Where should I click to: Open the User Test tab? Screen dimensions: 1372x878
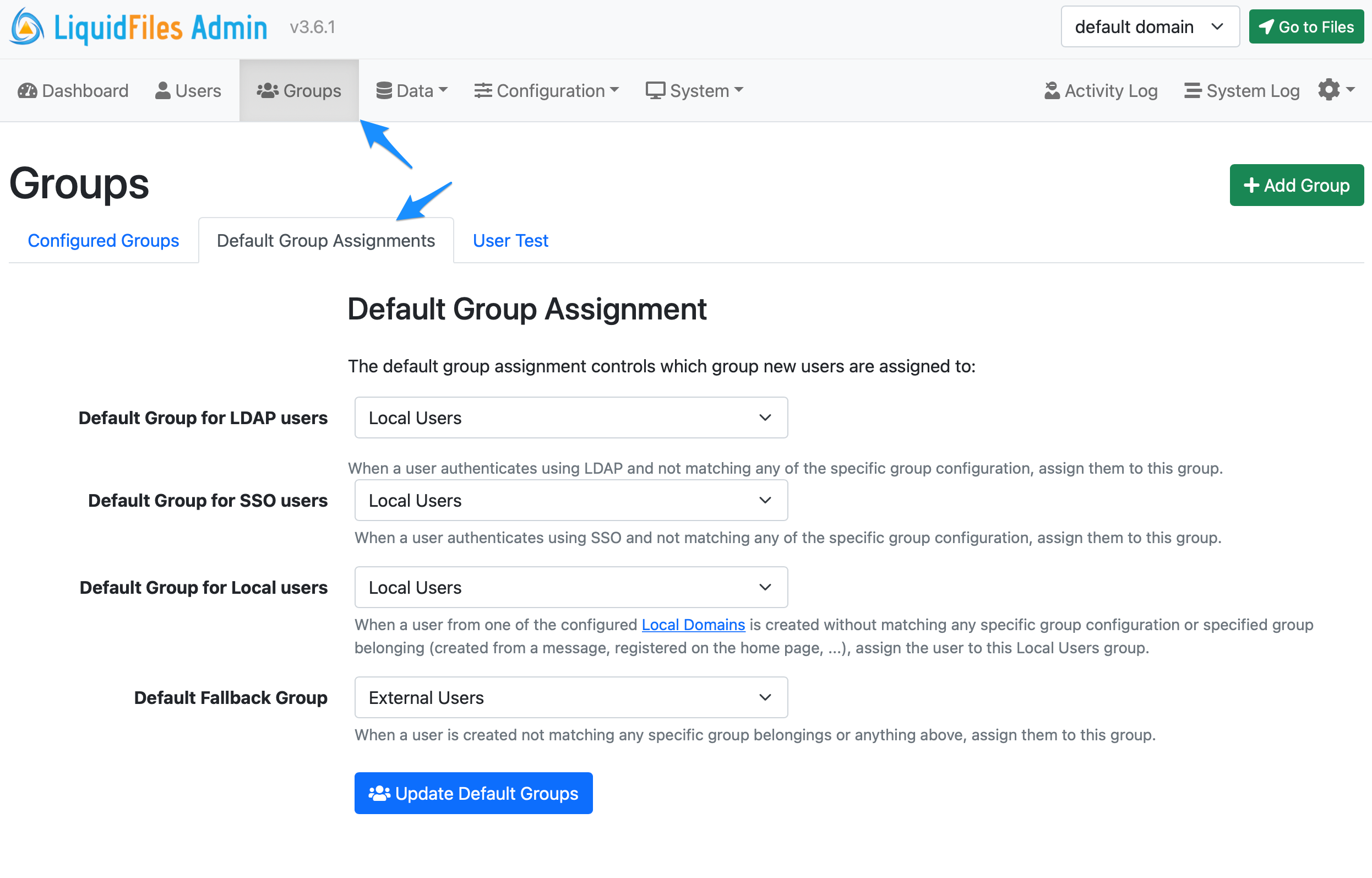pyautogui.click(x=510, y=240)
